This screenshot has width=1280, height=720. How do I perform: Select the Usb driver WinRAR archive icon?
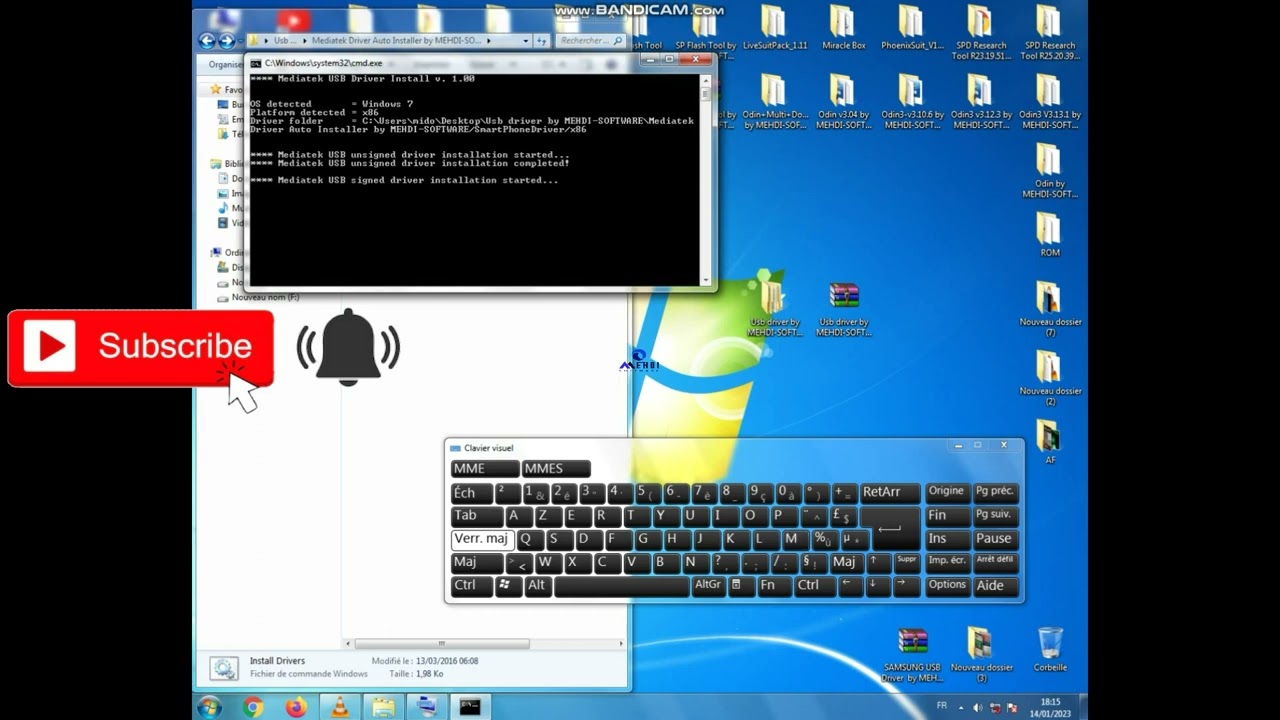pyautogui.click(x=844, y=309)
